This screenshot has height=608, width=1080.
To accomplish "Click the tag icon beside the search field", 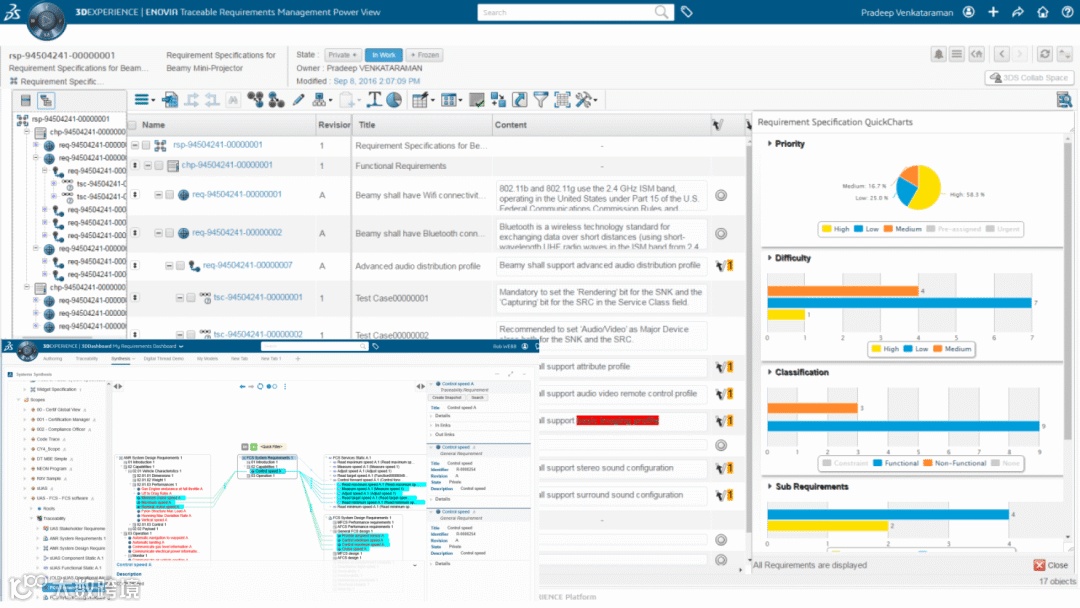I will pos(687,12).
